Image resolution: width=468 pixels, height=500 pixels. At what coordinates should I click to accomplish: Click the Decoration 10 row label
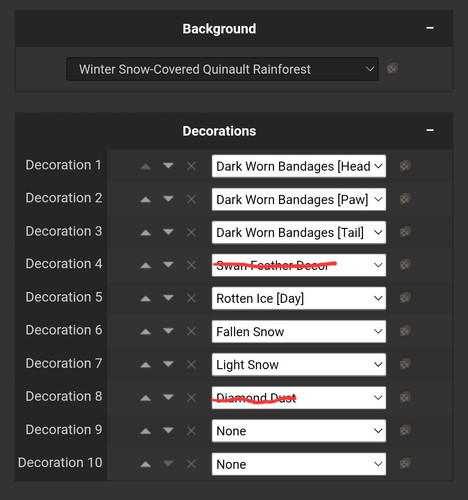pos(60,463)
